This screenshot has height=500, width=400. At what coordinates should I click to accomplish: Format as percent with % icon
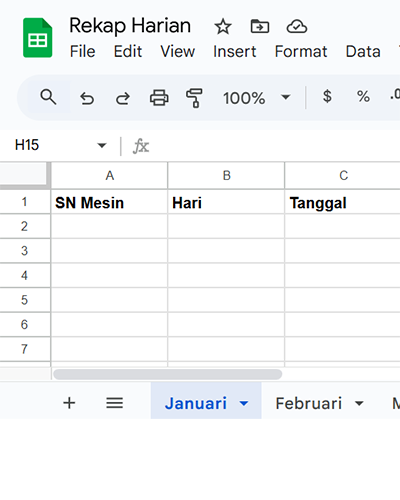(x=363, y=97)
